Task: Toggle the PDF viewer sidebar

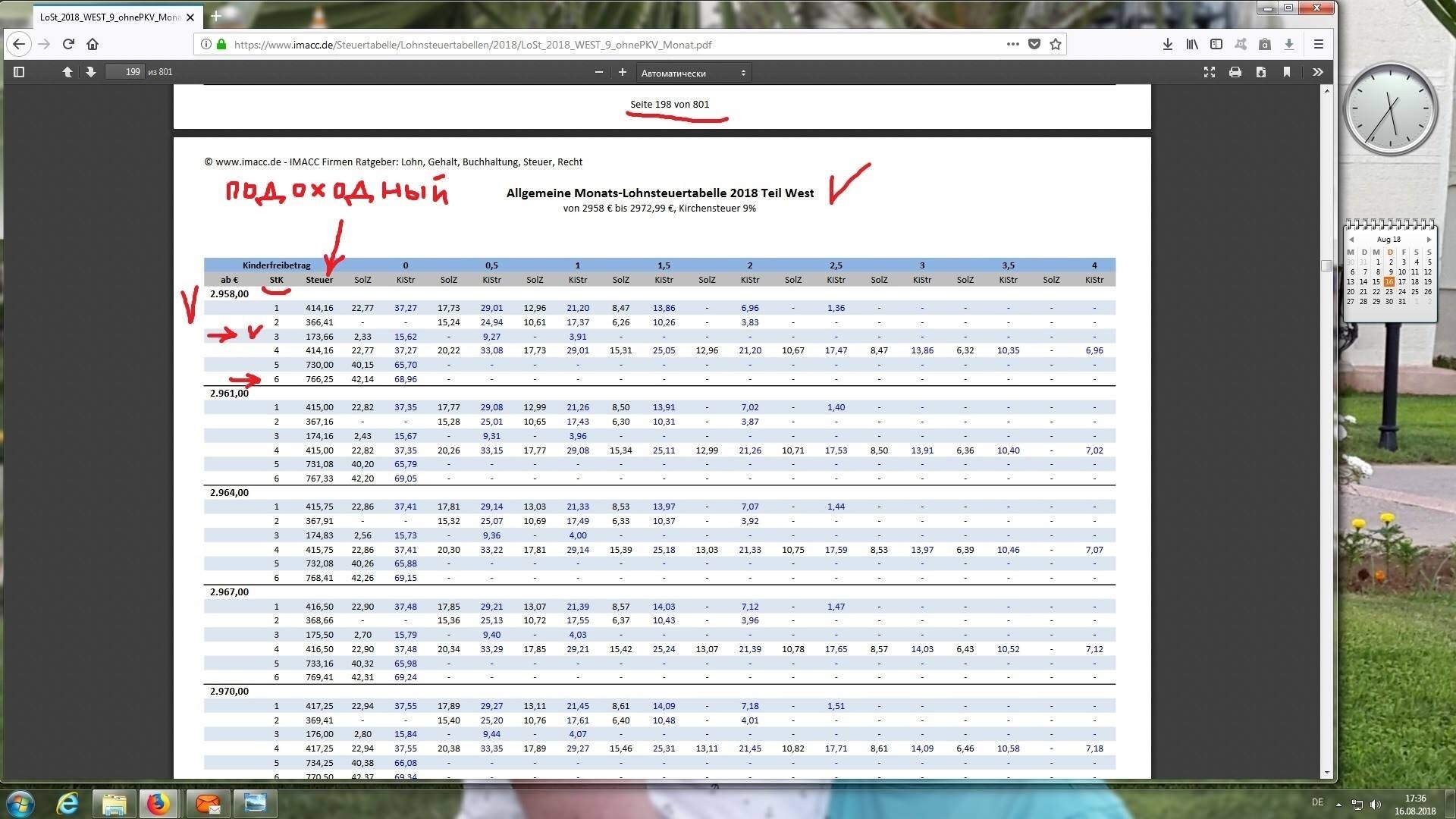Action: coord(20,72)
